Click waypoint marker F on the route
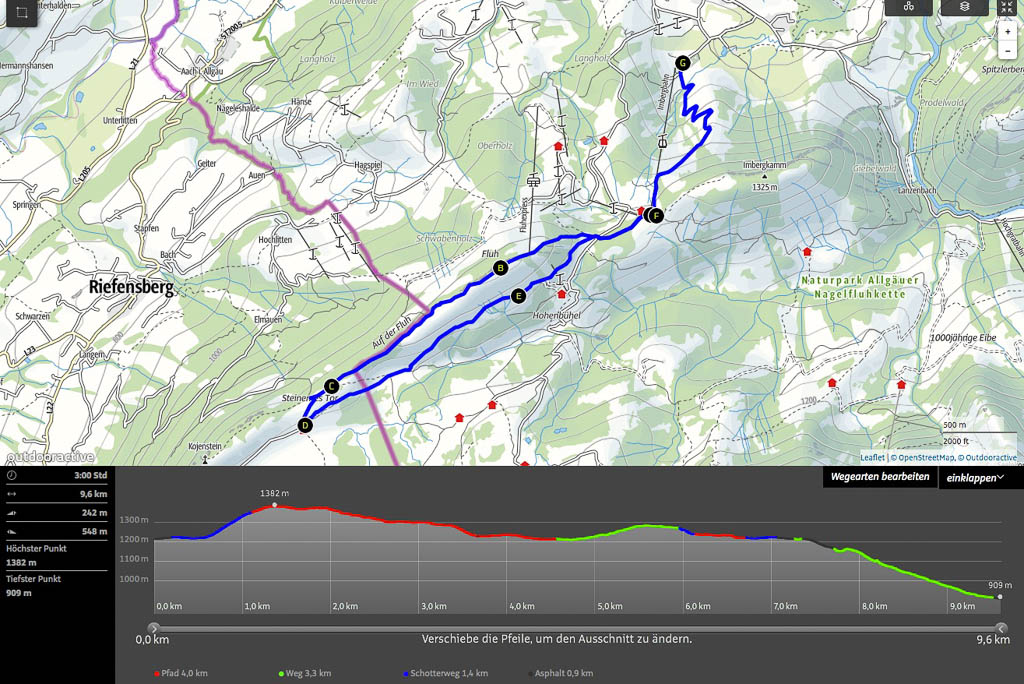Image resolution: width=1024 pixels, height=684 pixels. coord(655,215)
